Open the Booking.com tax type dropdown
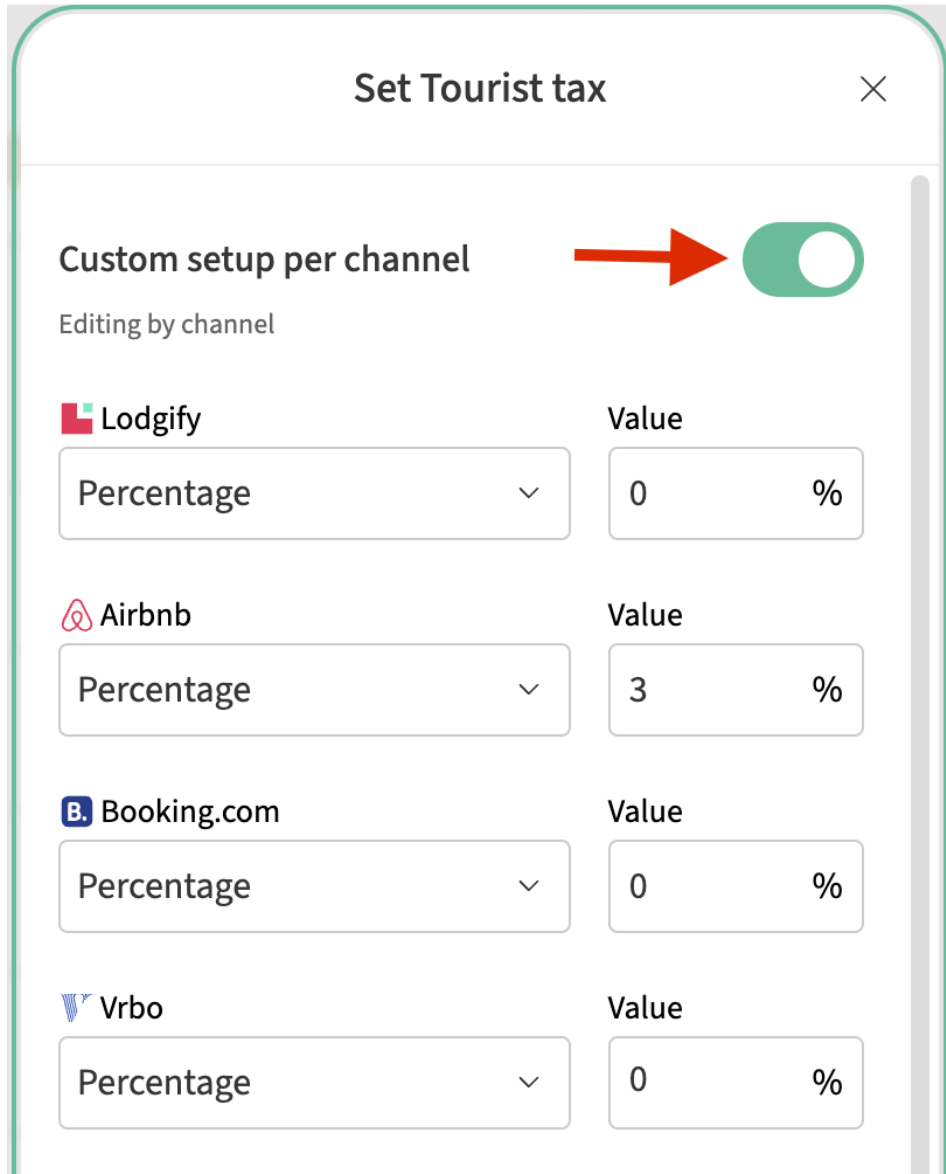Screen dimensions: 946x1174 [314, 886]
